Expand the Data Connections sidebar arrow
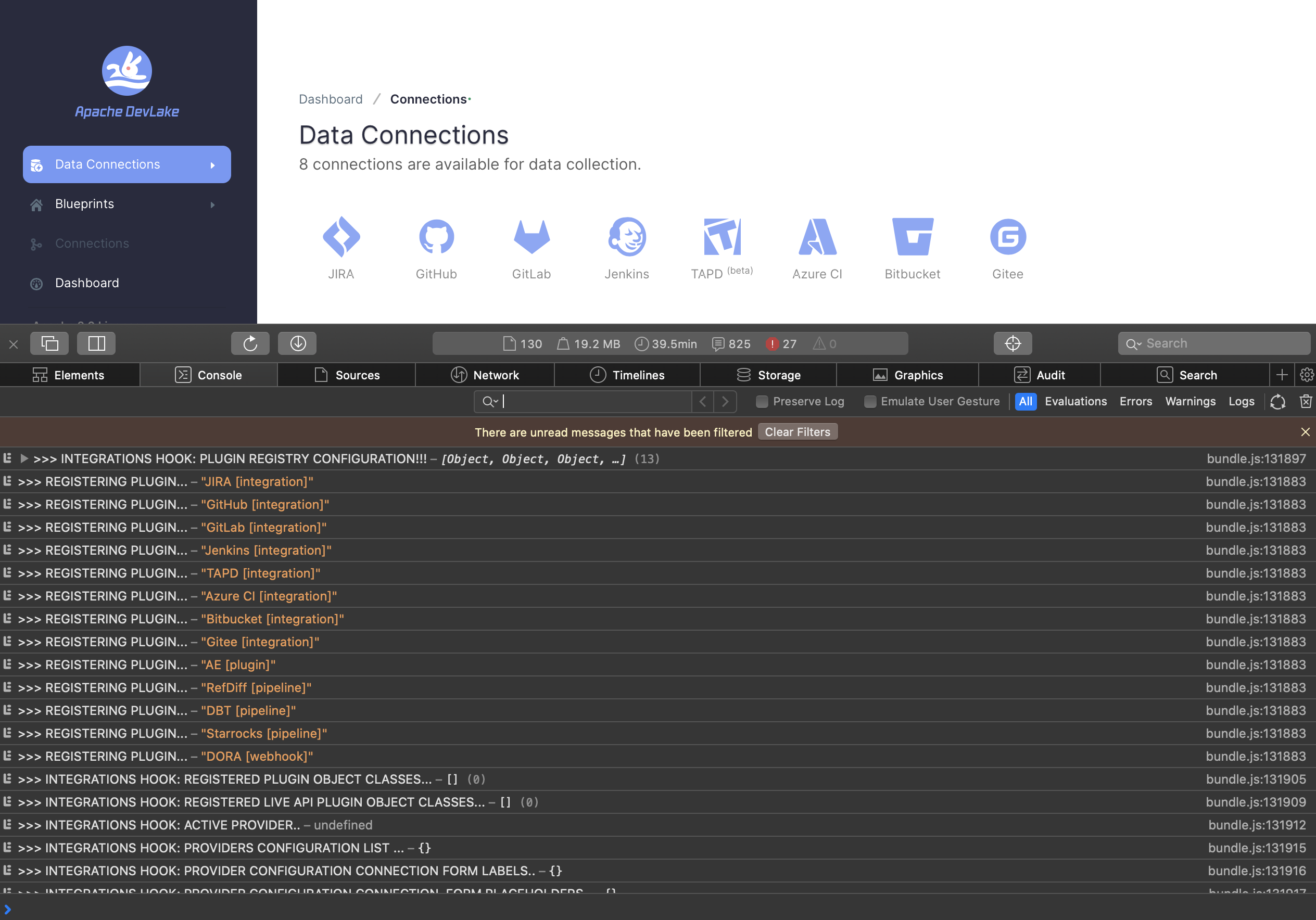Screen dimensions: 1316x920 pos(212,165)
